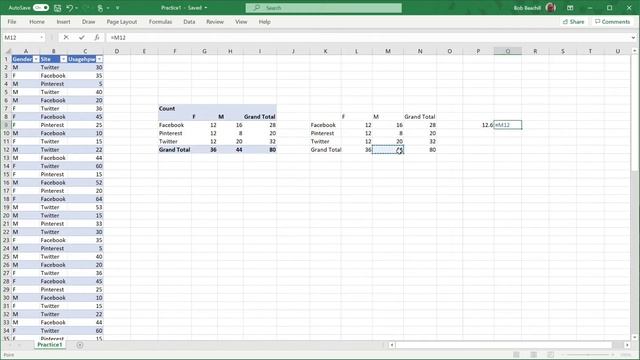Adjust the zoom slider in status bar

point(589,355)
